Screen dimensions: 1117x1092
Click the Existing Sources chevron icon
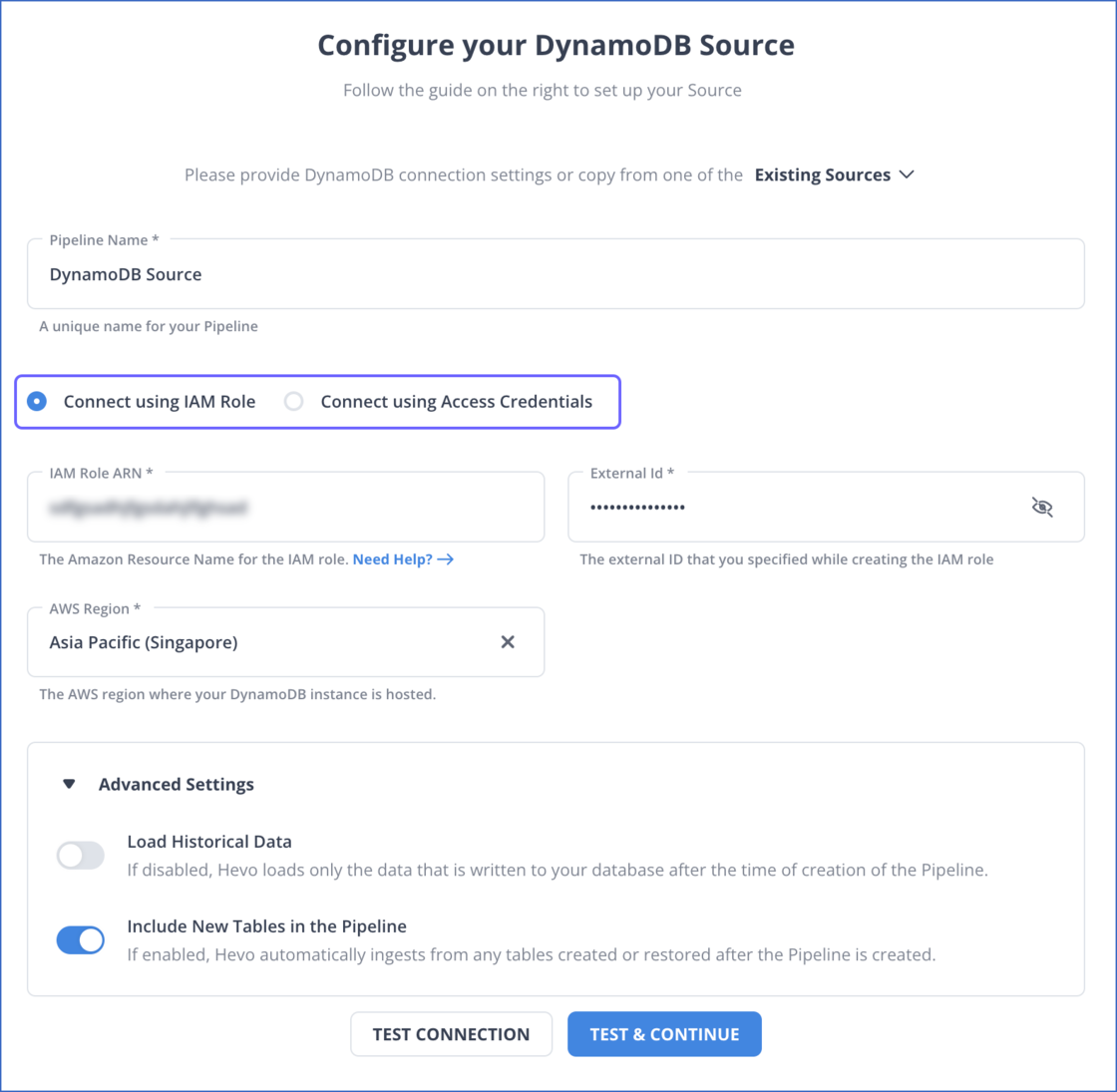tap(907, 175)
